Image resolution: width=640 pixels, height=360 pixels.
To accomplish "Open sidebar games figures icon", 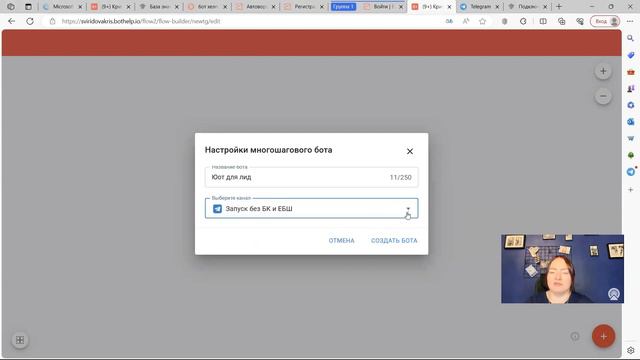I will tap(631, 89).
